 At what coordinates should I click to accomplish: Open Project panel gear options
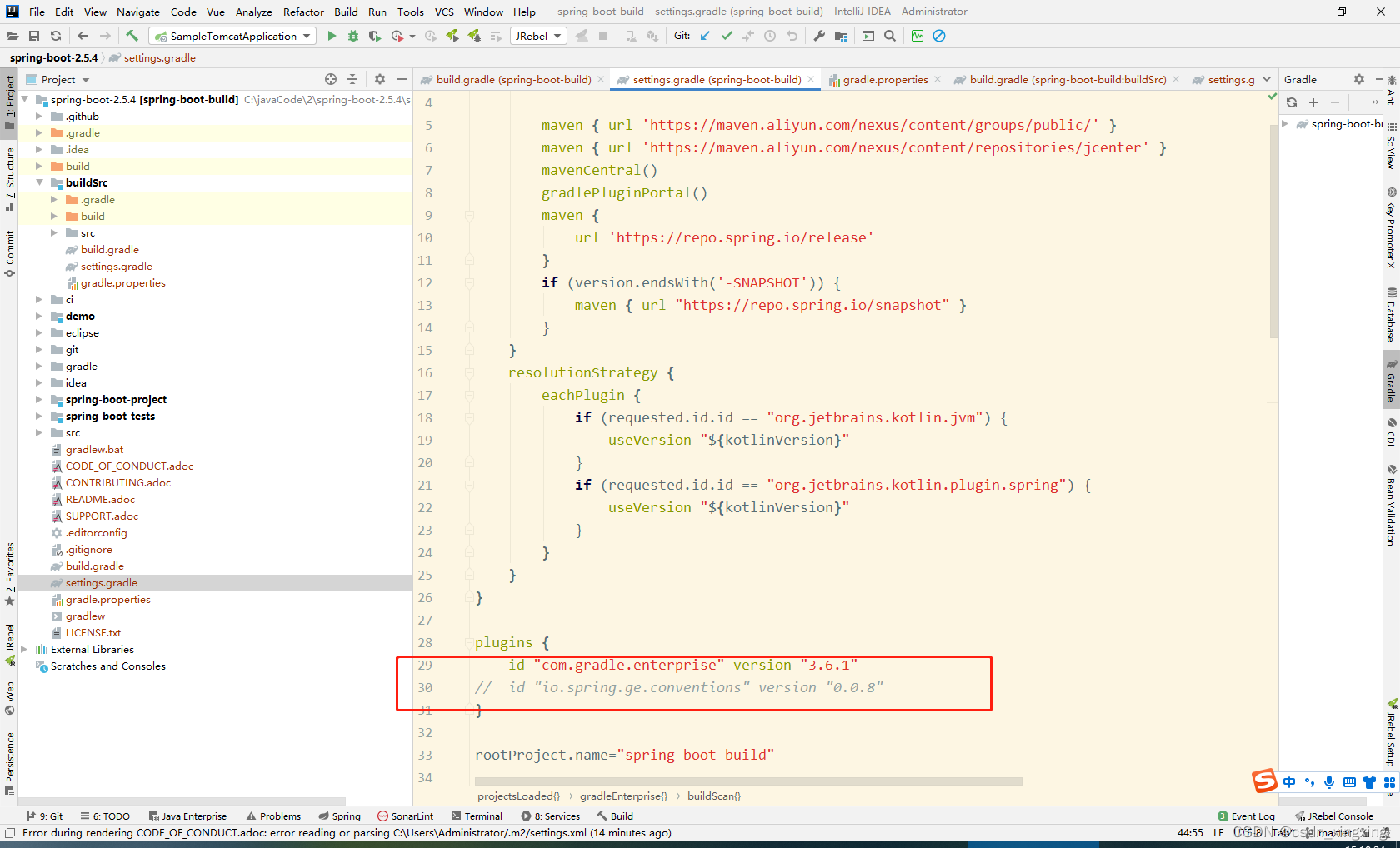[x=380, y=79]
